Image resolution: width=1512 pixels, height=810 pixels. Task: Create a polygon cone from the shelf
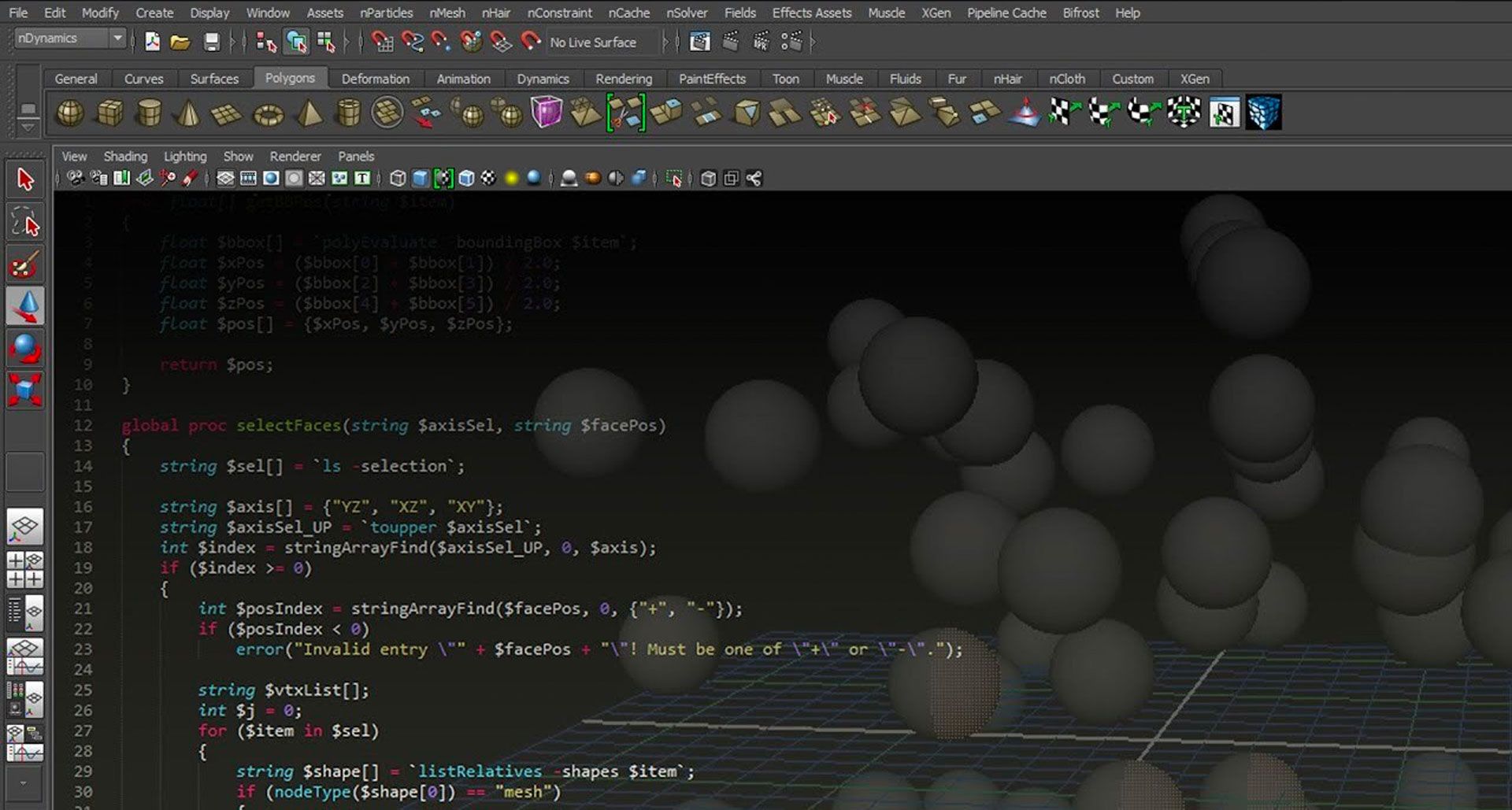tap(187, 113)
